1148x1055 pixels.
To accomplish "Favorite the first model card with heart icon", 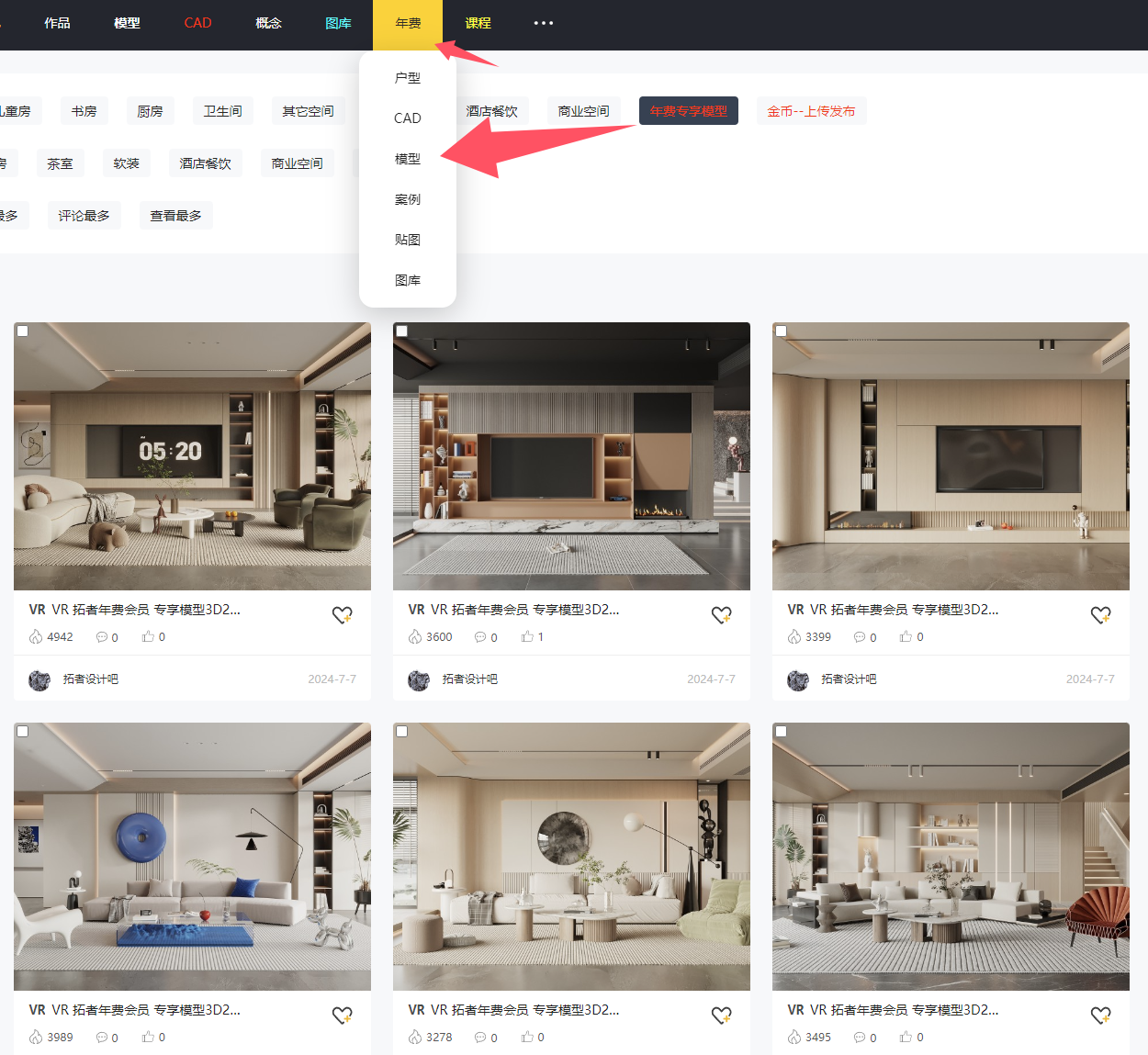I will (342, 615).
